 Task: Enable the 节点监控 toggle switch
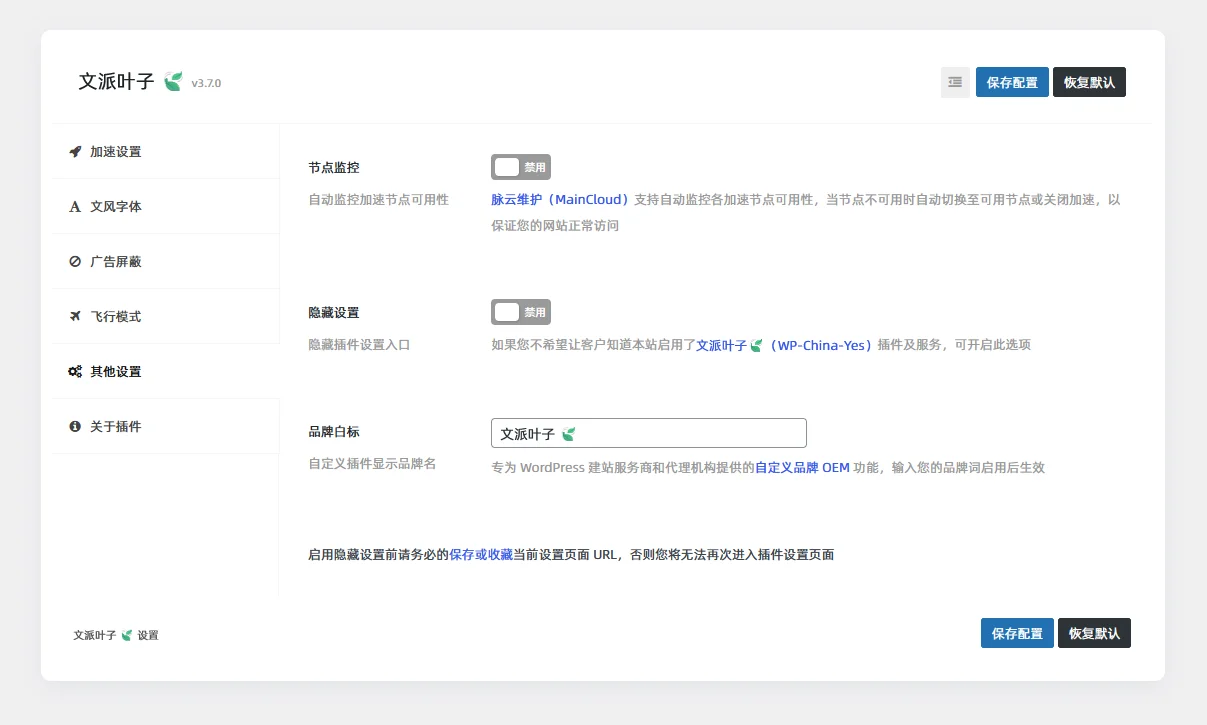[x=520, y=166]
